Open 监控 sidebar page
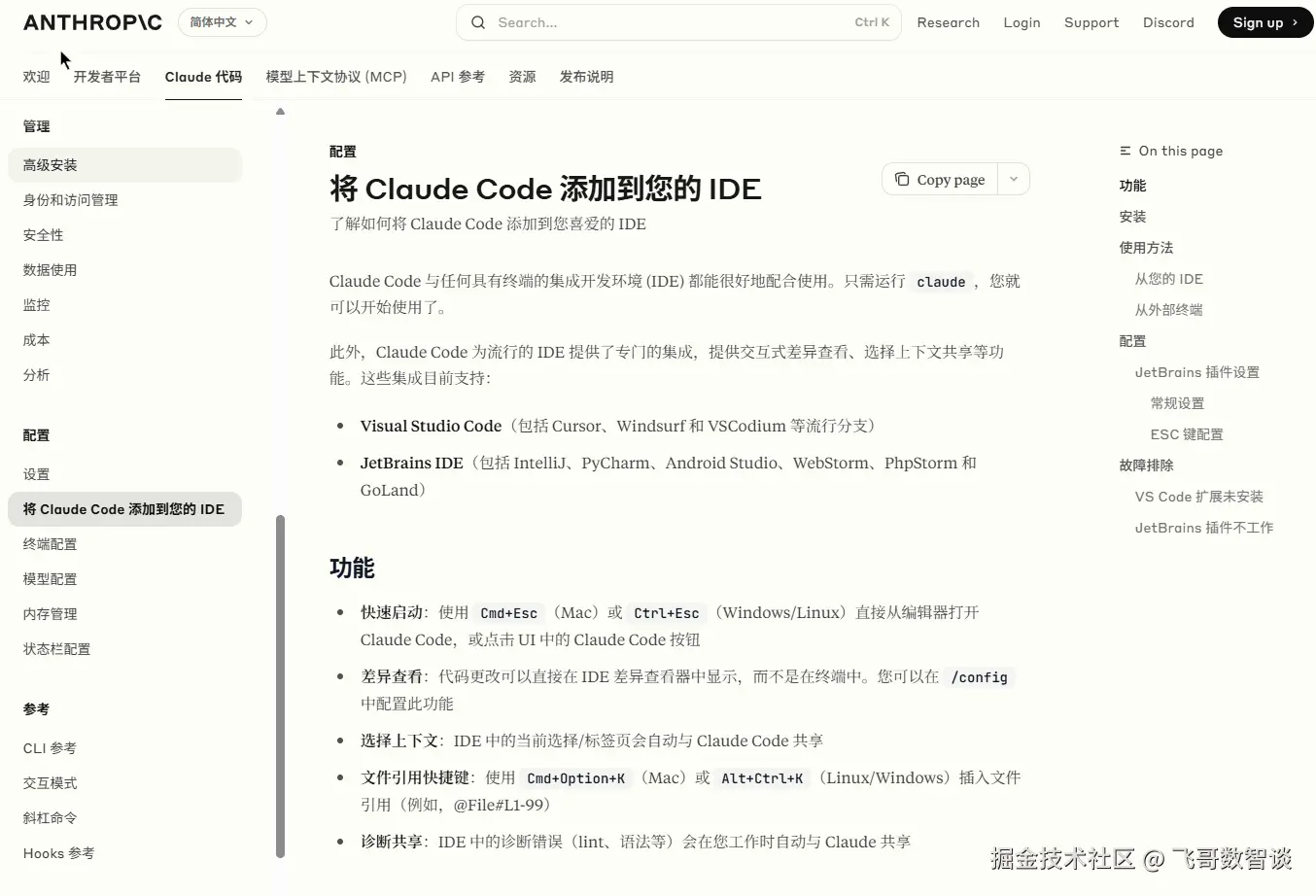Image resolution: width=1316 pixels, height=896 pixels. coord(124,305)
